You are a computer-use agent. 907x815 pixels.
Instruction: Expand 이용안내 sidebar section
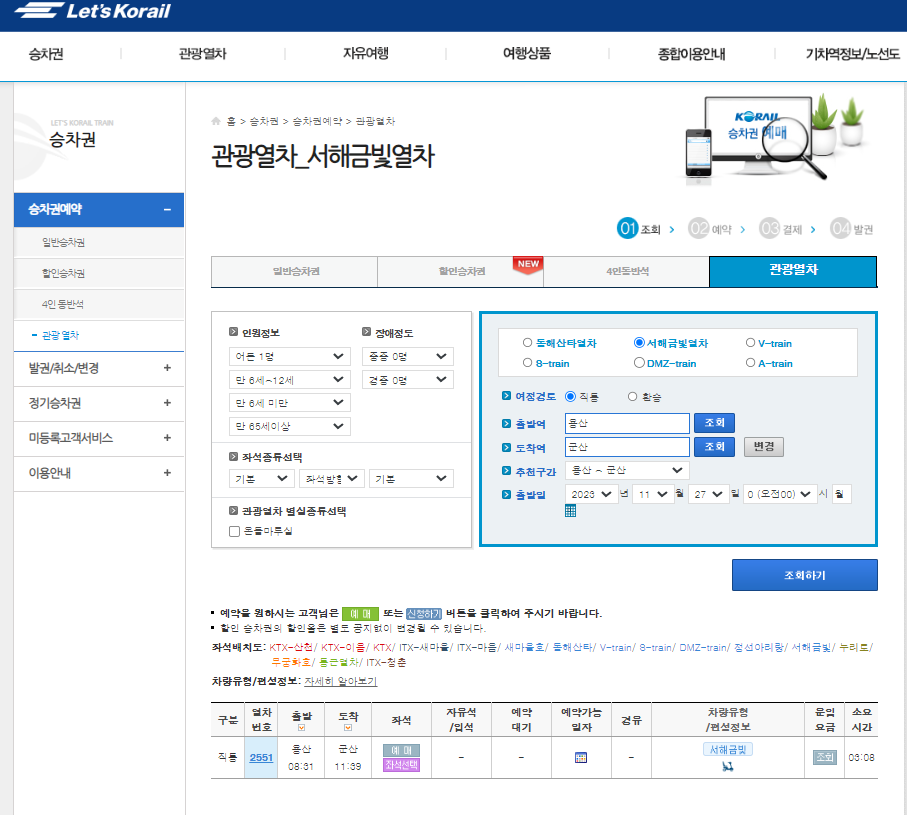[167, 473]
